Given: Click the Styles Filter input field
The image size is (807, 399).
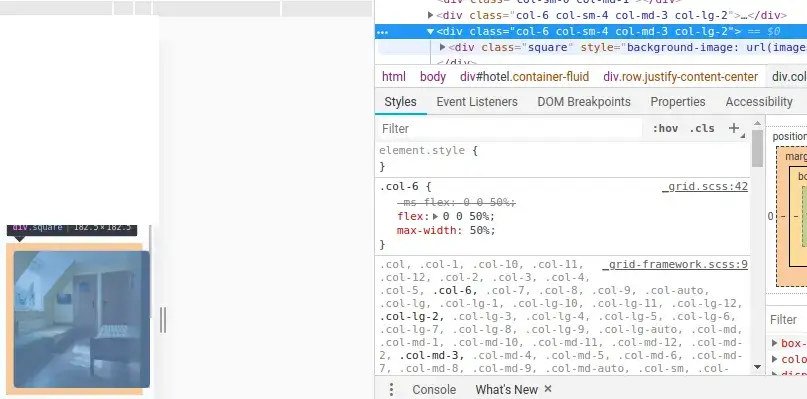Looking at the screenshot, I should tap(510, 129).
